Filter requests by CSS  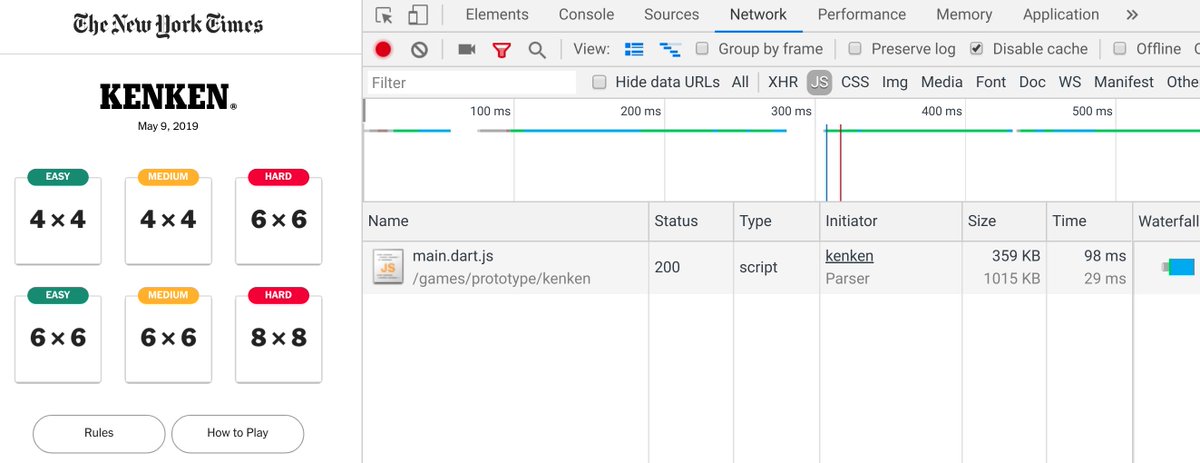pyautogui.click(x=855, y=82)
